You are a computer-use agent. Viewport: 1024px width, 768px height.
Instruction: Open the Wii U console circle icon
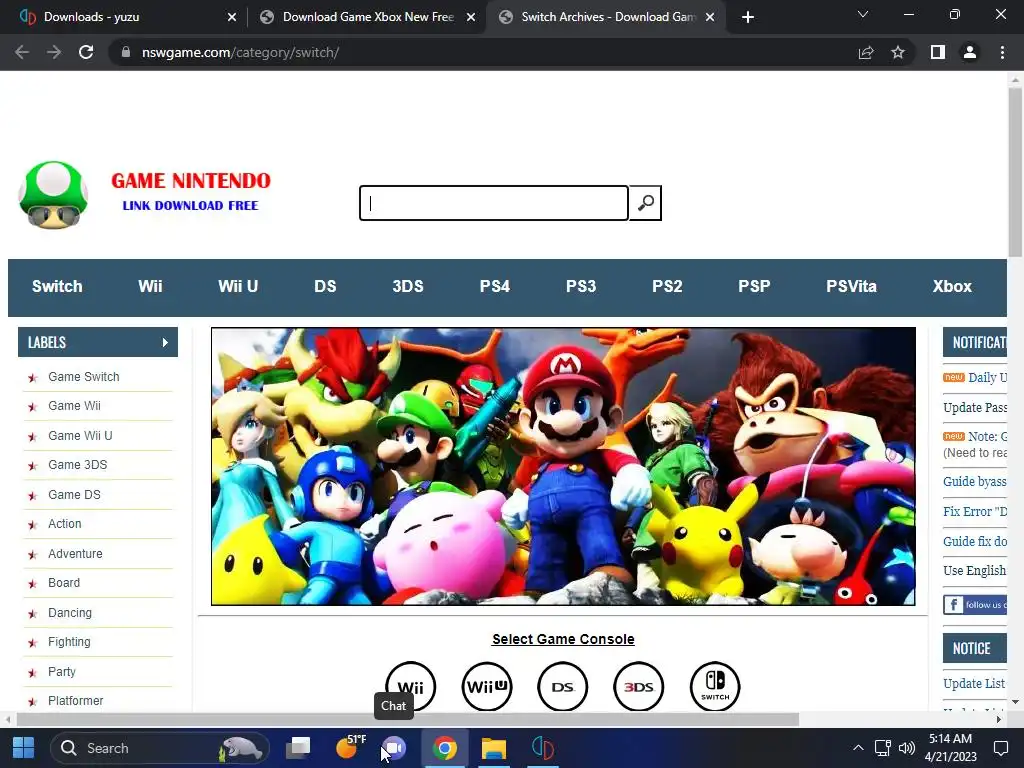487,686
